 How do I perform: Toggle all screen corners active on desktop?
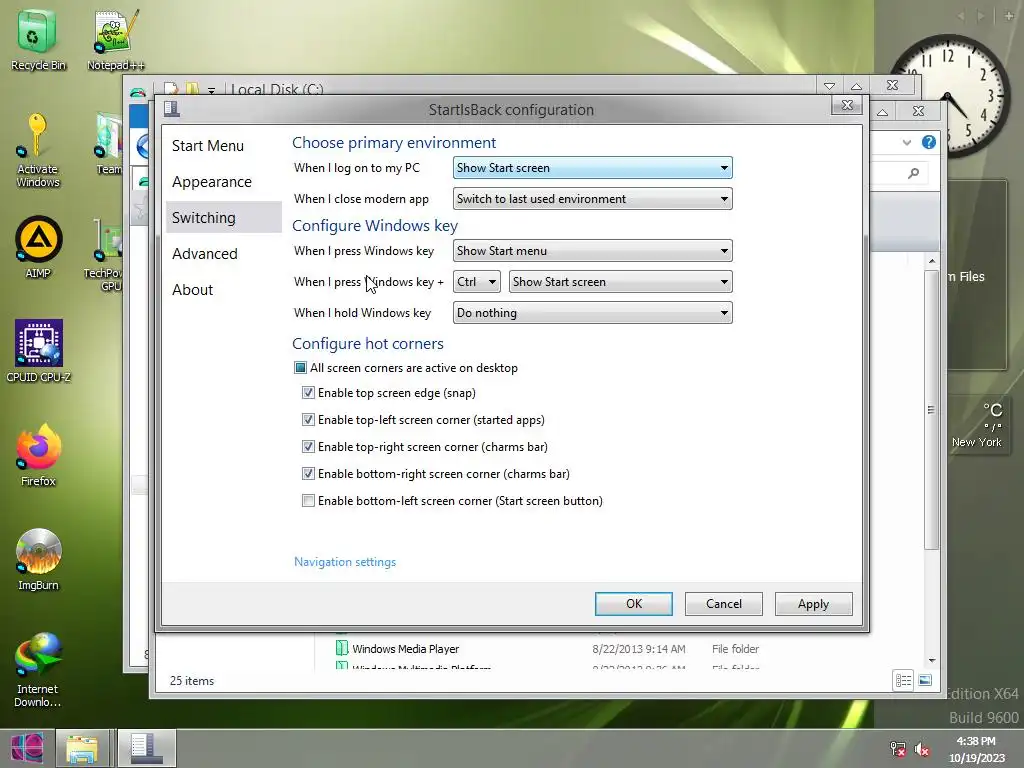point(300,368)
